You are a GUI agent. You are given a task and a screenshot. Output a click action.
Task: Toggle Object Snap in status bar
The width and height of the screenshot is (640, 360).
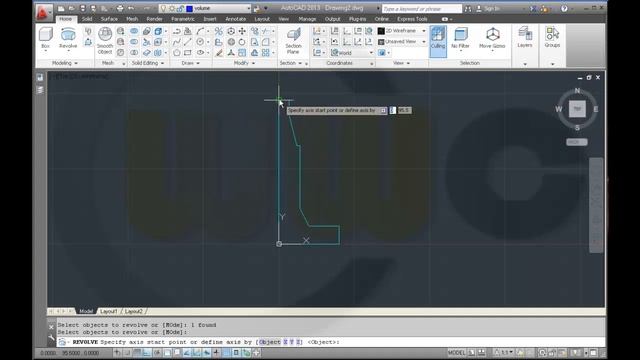[x=167, y=353]
